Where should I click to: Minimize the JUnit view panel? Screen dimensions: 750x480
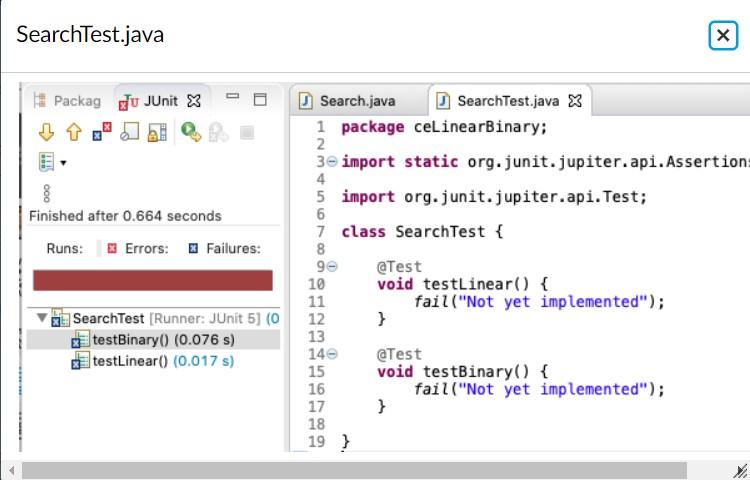232,96
